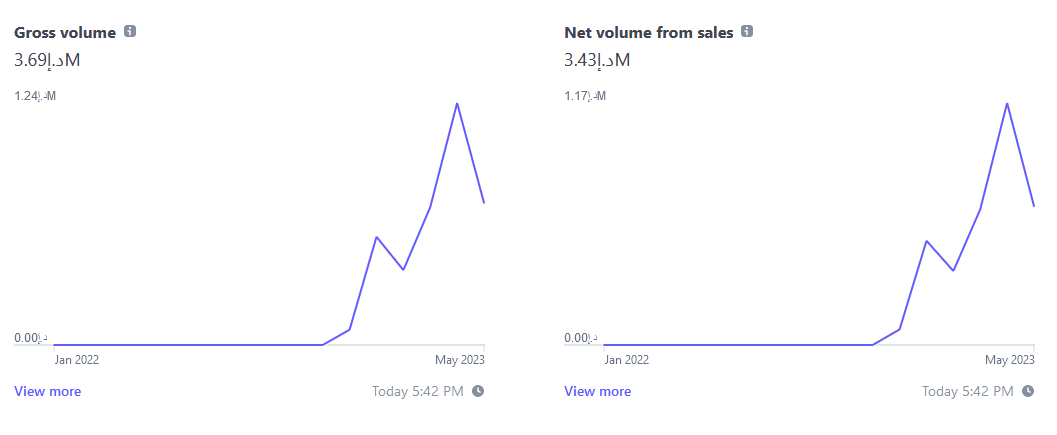The height and width of the screenshot is (435, 1057).
Task: Select the Gross volume heading
Action: click(x=65, y=33)
